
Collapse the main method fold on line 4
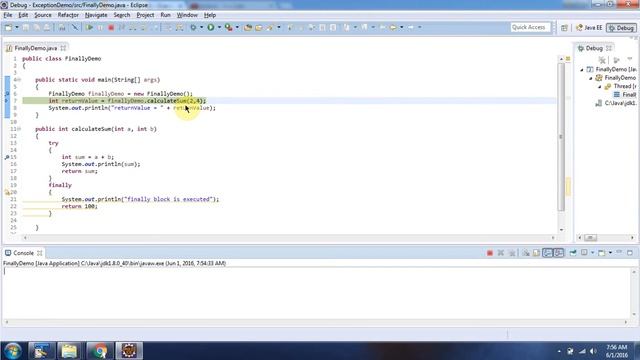(19, 80)
